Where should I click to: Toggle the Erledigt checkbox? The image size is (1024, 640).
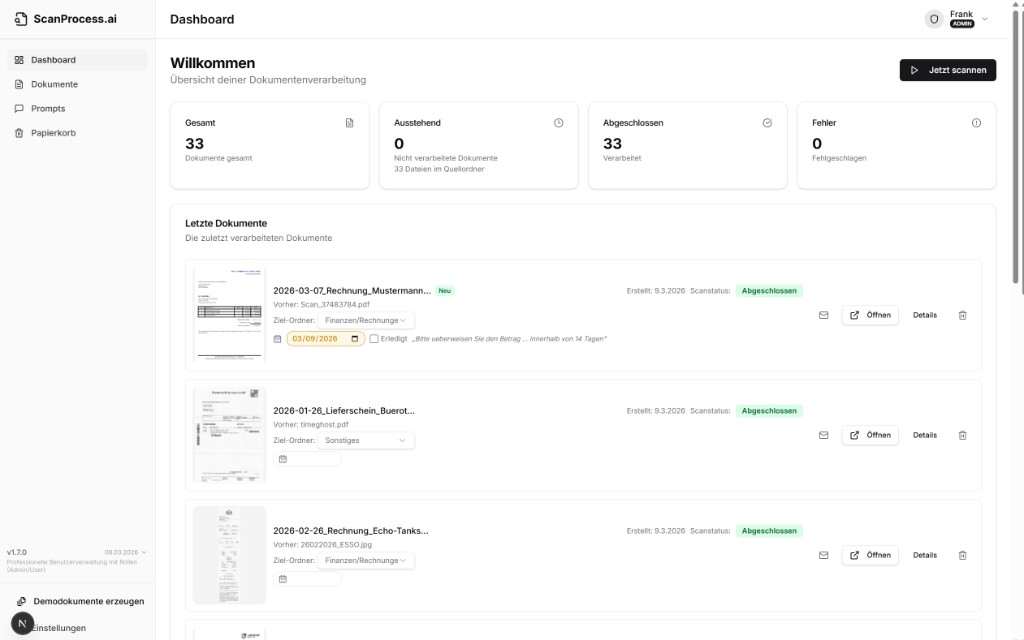[x=374, y=339]
